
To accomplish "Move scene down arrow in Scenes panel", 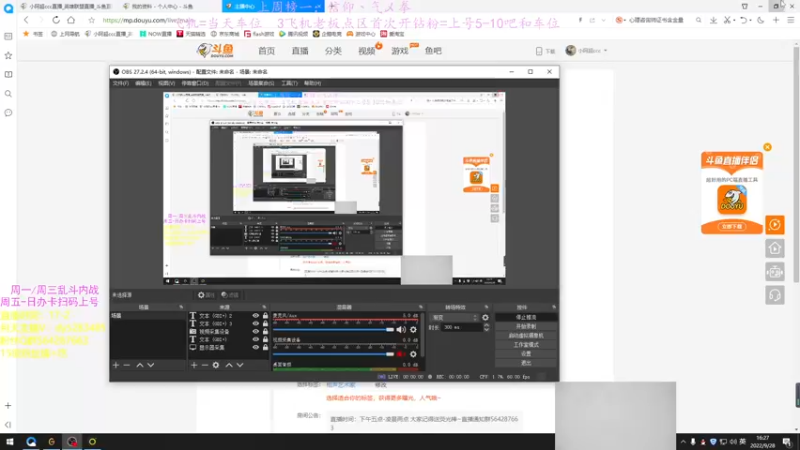I will point(151,365).
